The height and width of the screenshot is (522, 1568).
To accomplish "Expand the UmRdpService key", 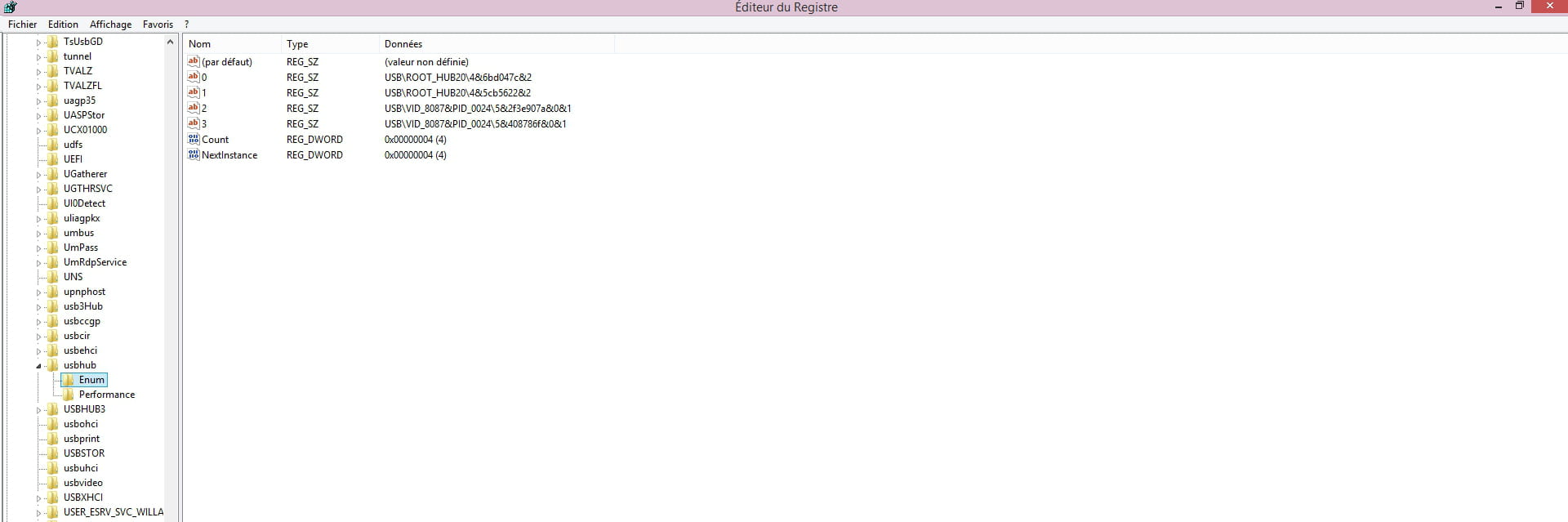I will (38, 263).
